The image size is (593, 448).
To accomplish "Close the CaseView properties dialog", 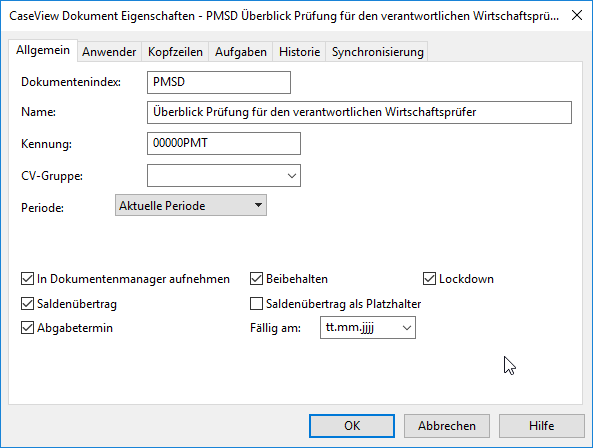I will (577, 16).
